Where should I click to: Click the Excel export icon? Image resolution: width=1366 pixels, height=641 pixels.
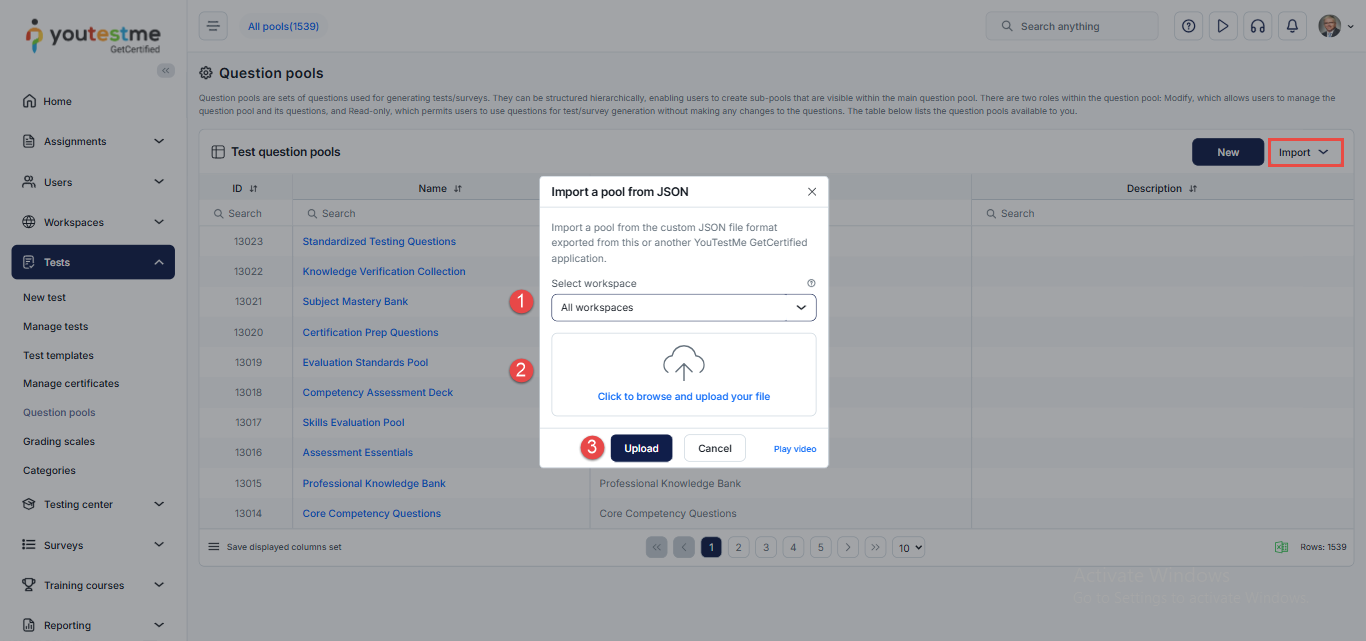click(x=1281, y=547)
